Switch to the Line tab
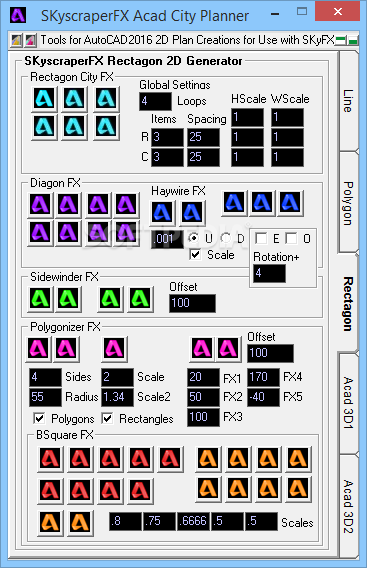367x568 pixels. click(348, 101)
